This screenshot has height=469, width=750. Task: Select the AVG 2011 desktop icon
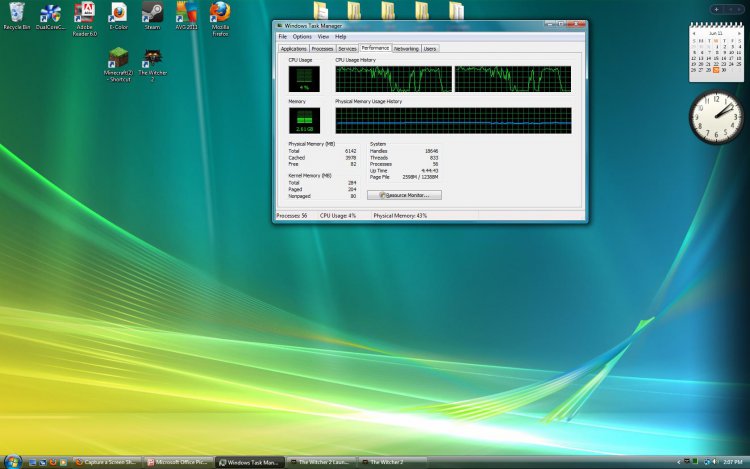[x=187, y=16]
